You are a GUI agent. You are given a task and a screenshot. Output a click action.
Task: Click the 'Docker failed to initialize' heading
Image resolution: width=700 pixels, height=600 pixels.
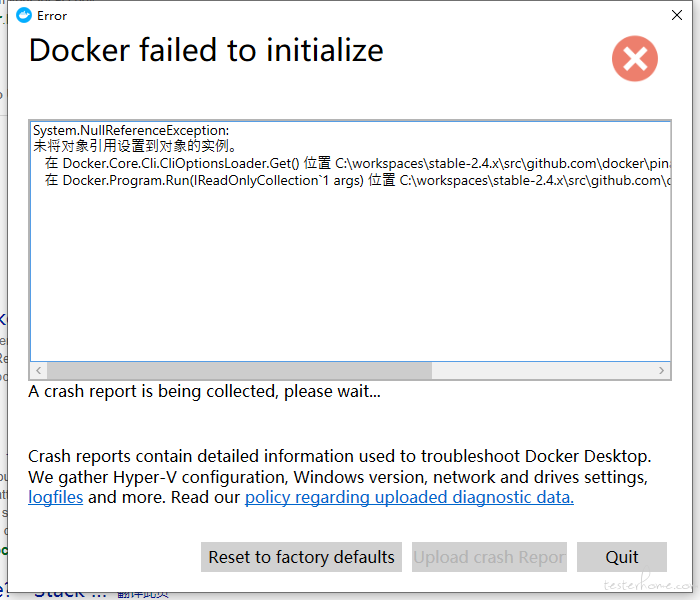click(206, 50)
